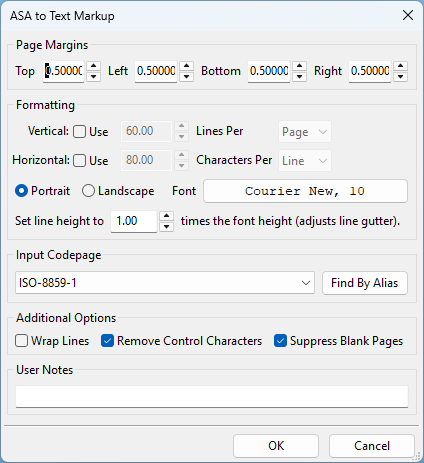The width and height of the screenshot is (424, 463).
Task: Click the Bottom margin input field
Action: 269,71
